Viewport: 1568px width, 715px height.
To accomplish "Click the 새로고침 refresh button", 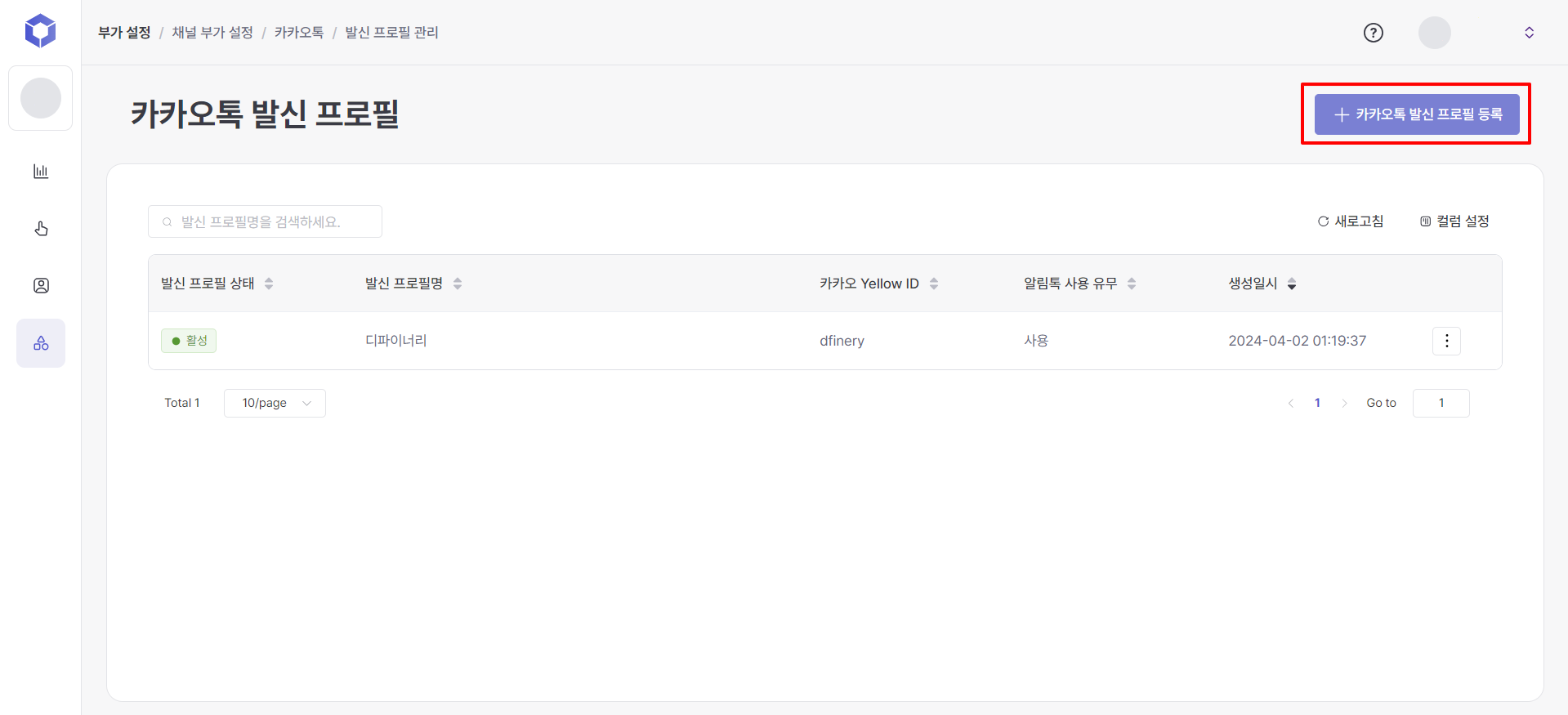I will click(x=1351, y=221).
